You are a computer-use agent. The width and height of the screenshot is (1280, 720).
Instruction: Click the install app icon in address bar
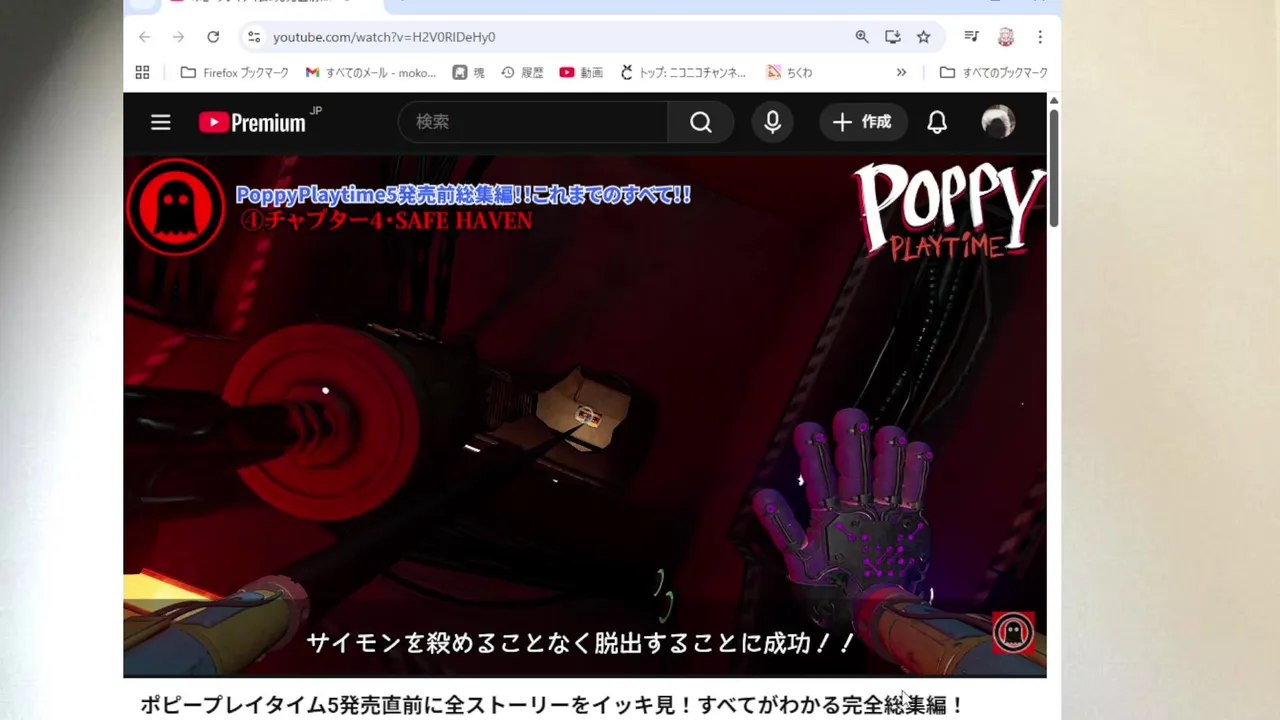[x=893, y=37]
